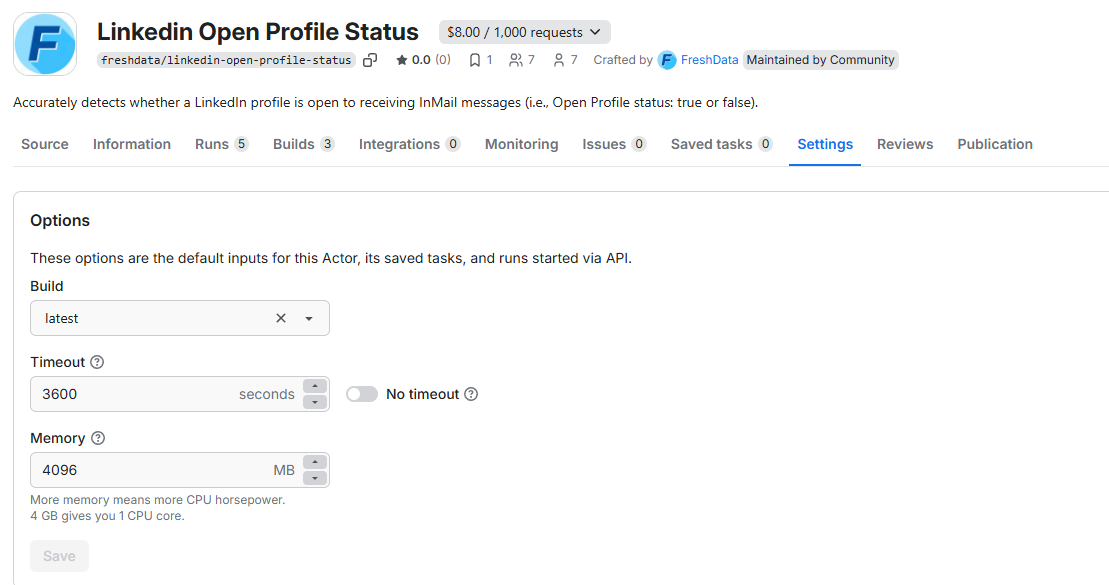1109x585 pixels.
Task: Click the Linkedin Open Profile Status title
Action: pyautogui.click(x=257, y=32)
